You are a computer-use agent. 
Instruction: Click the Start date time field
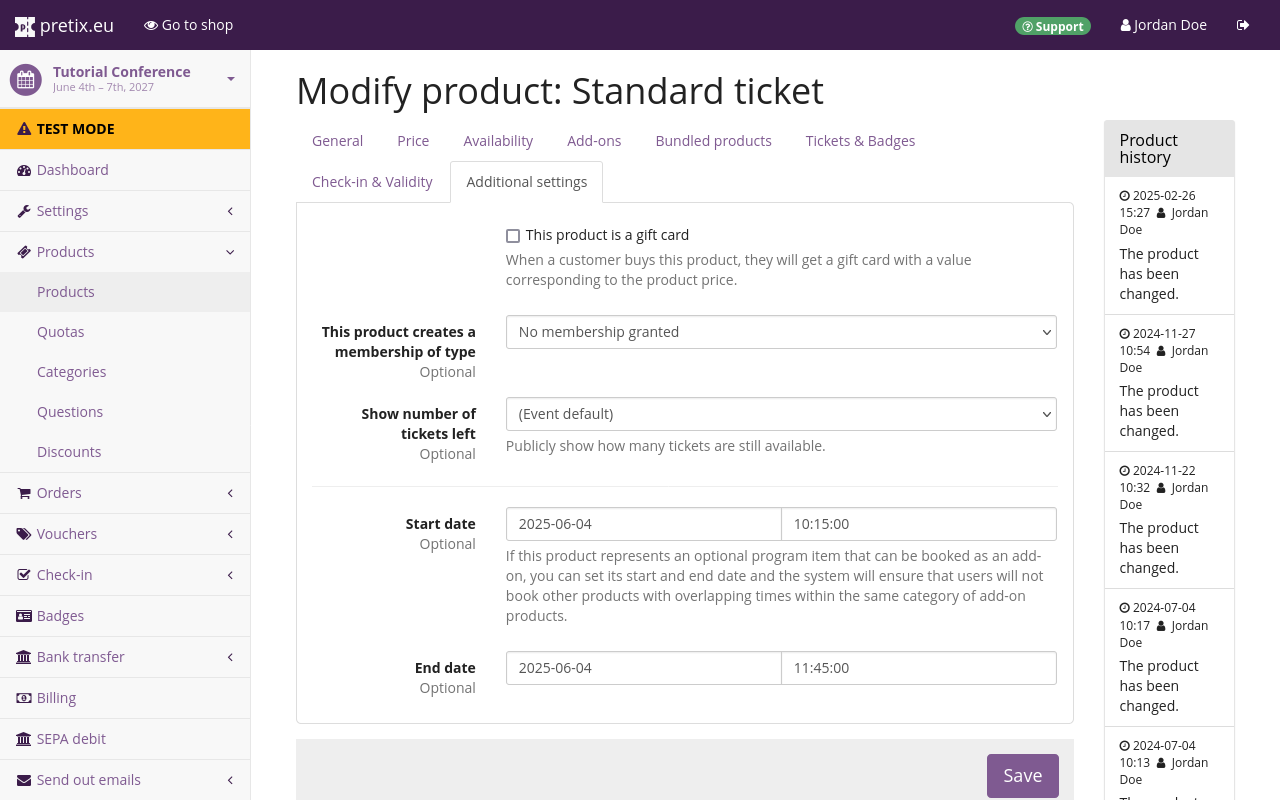point(918,524)
